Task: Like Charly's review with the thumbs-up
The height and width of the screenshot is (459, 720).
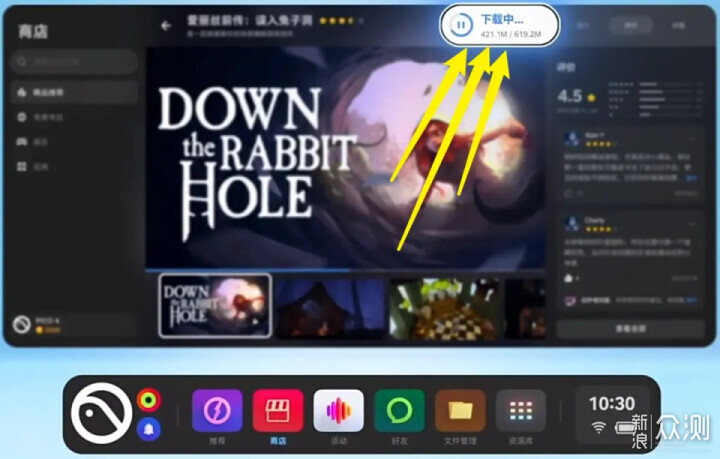Action: pyautogui.click(x=568, y=278)
